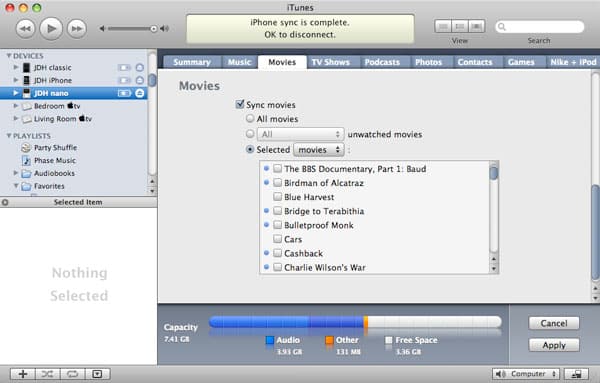The image size is (600, 383).
Task: Collapse the PLAYLISTS section
Action: pyautogui.click(x=9, y=136)
